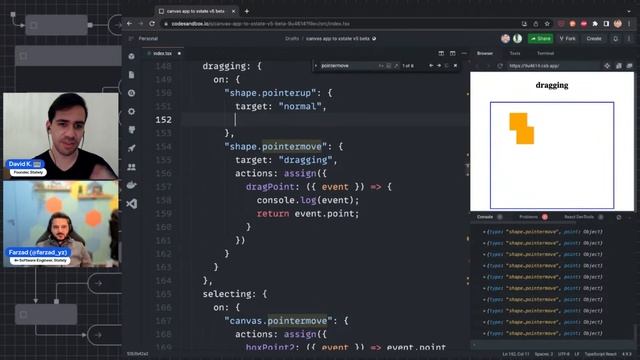Click 'TypeScript React' language mode in status bar

click(600, 354)
